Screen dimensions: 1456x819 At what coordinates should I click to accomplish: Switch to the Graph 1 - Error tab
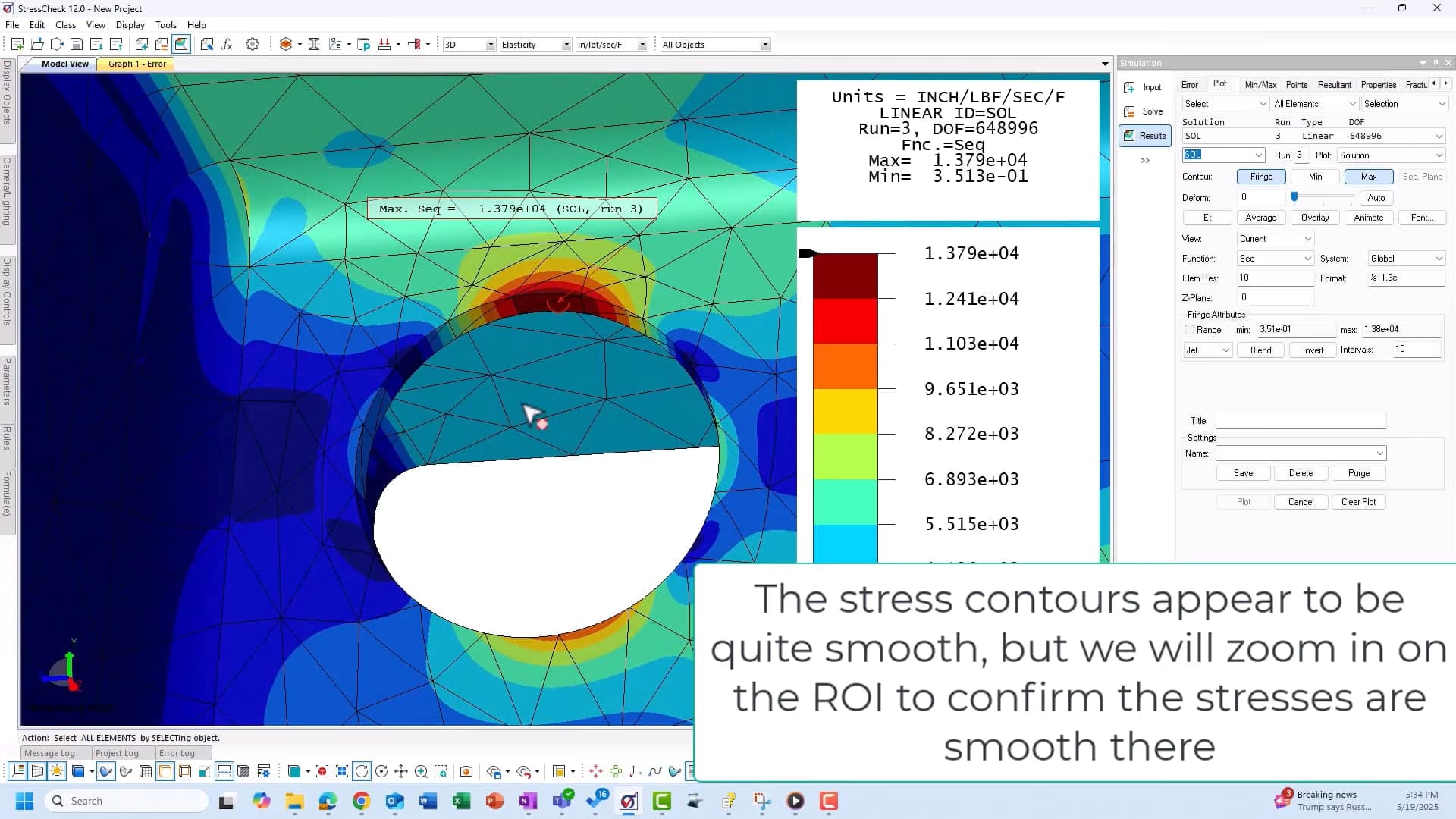136,64
